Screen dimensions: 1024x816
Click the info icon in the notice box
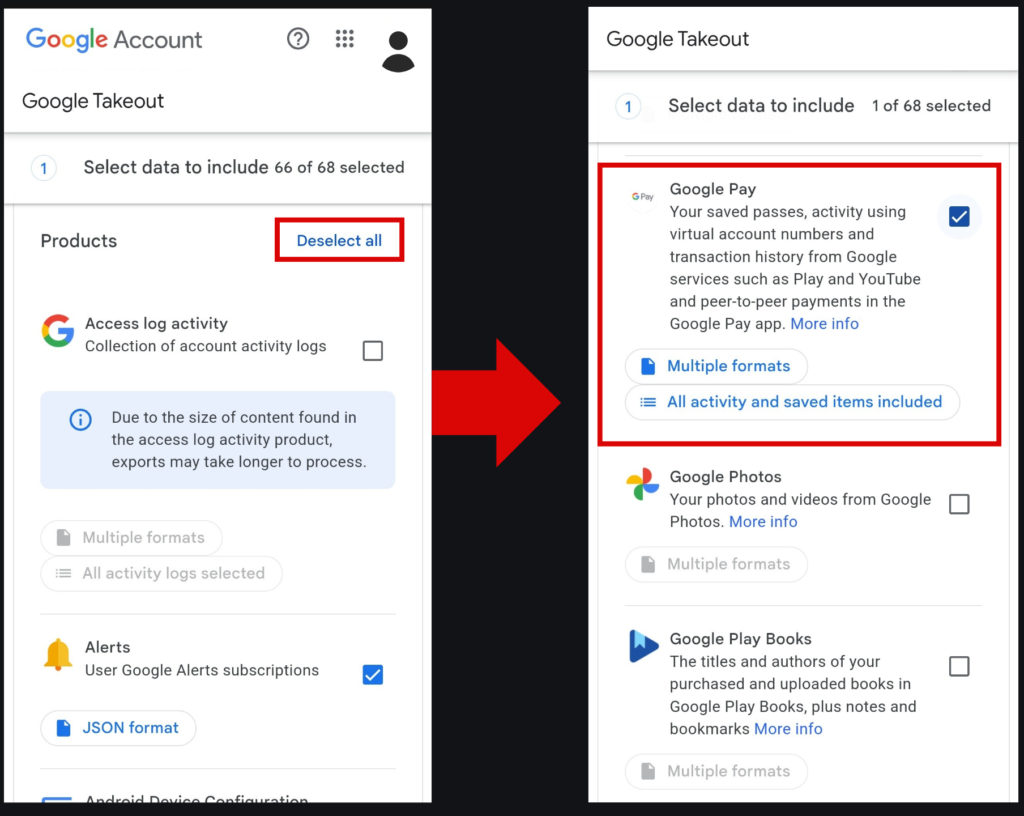coord(80,420)
